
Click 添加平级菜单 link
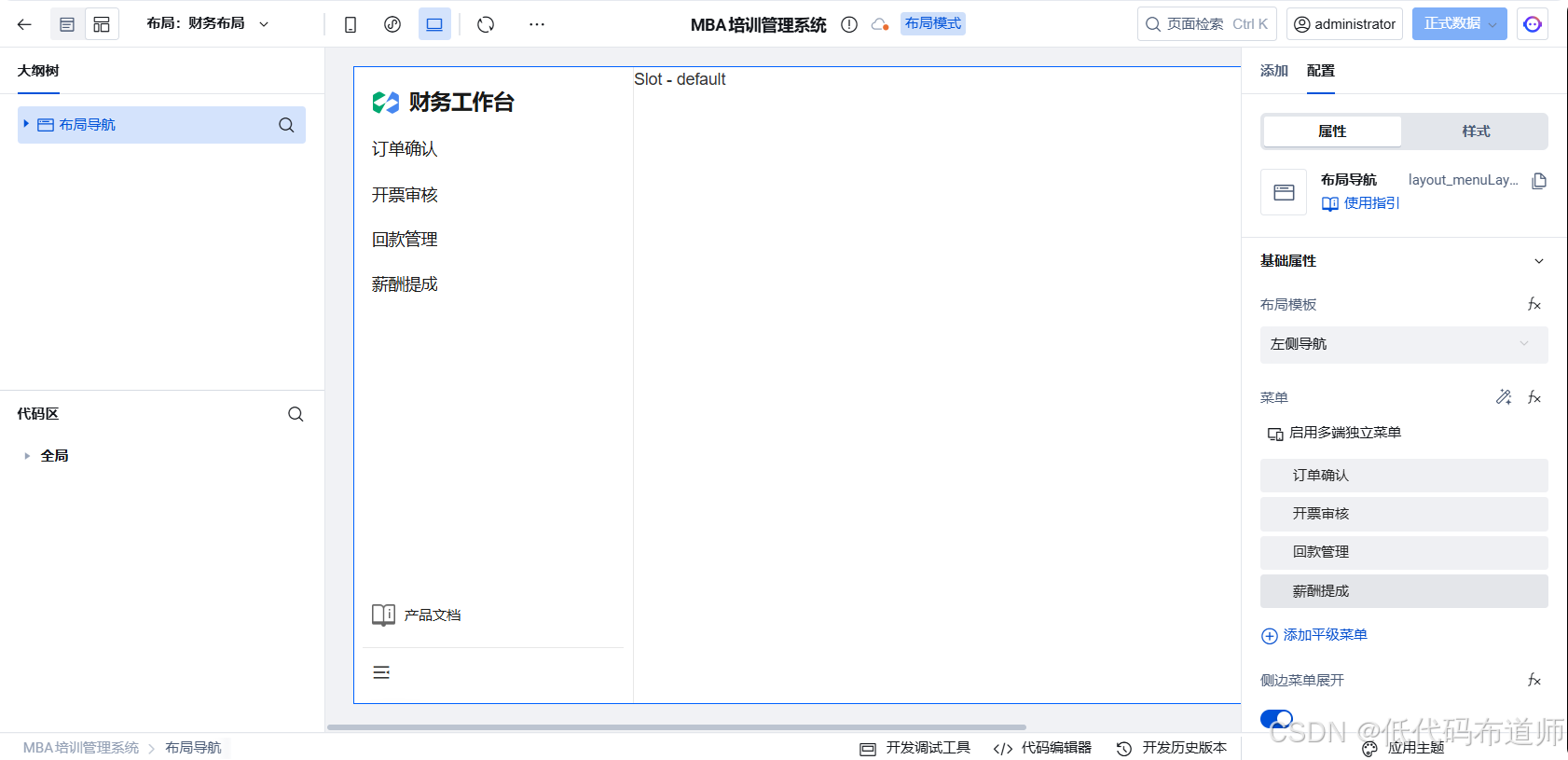click(1314, 635)
